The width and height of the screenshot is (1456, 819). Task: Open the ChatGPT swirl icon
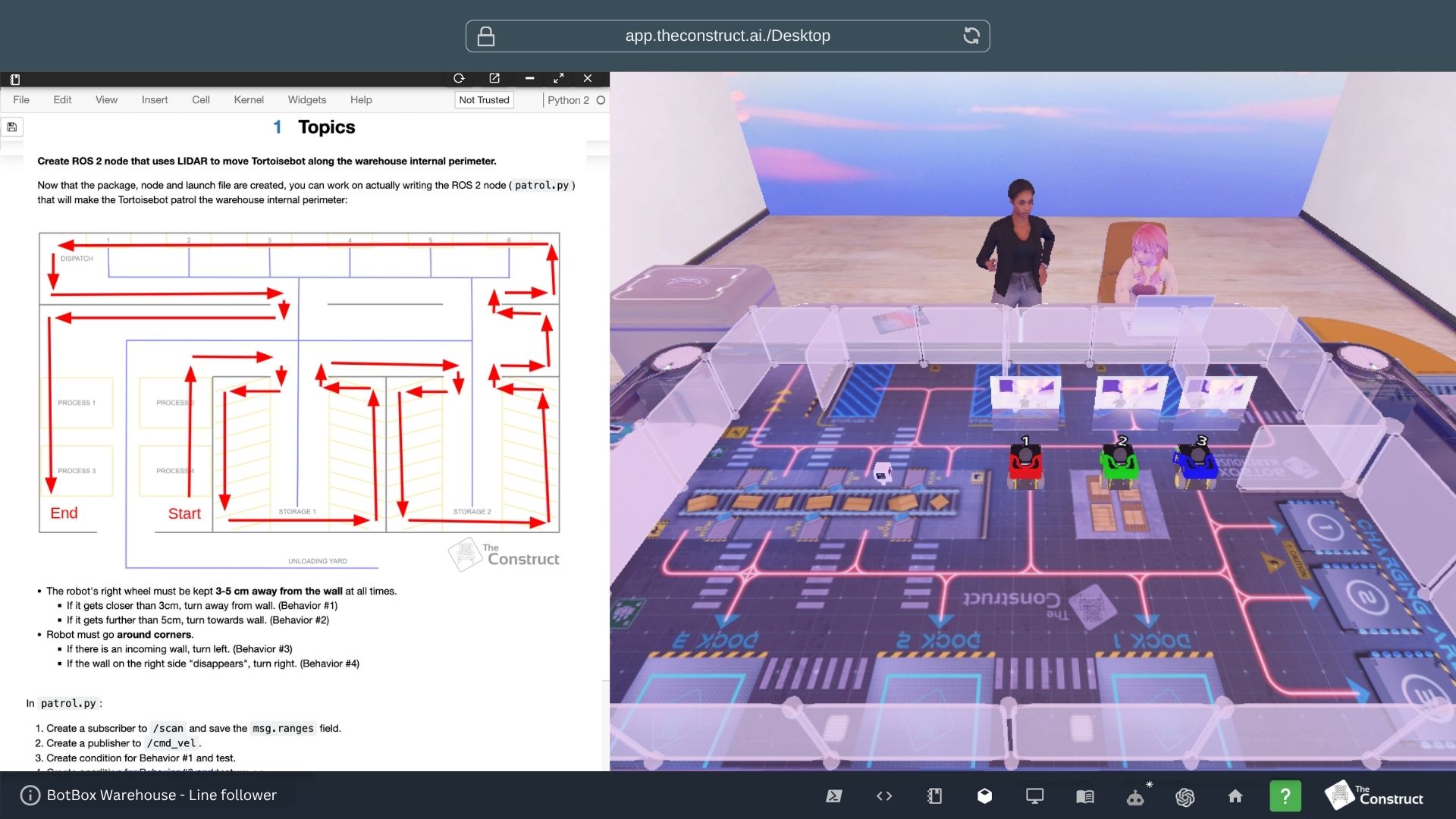pyautogui.click(x=1185, y=796)
